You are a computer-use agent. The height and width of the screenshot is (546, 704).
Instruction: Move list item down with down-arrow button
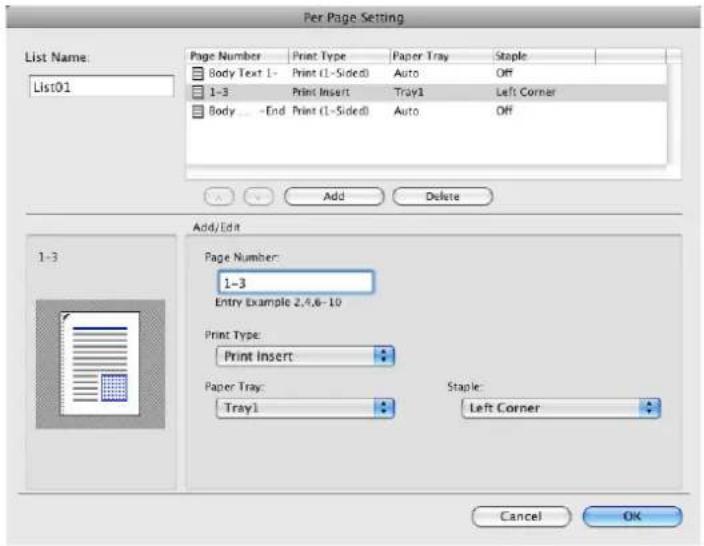[258, 197]
